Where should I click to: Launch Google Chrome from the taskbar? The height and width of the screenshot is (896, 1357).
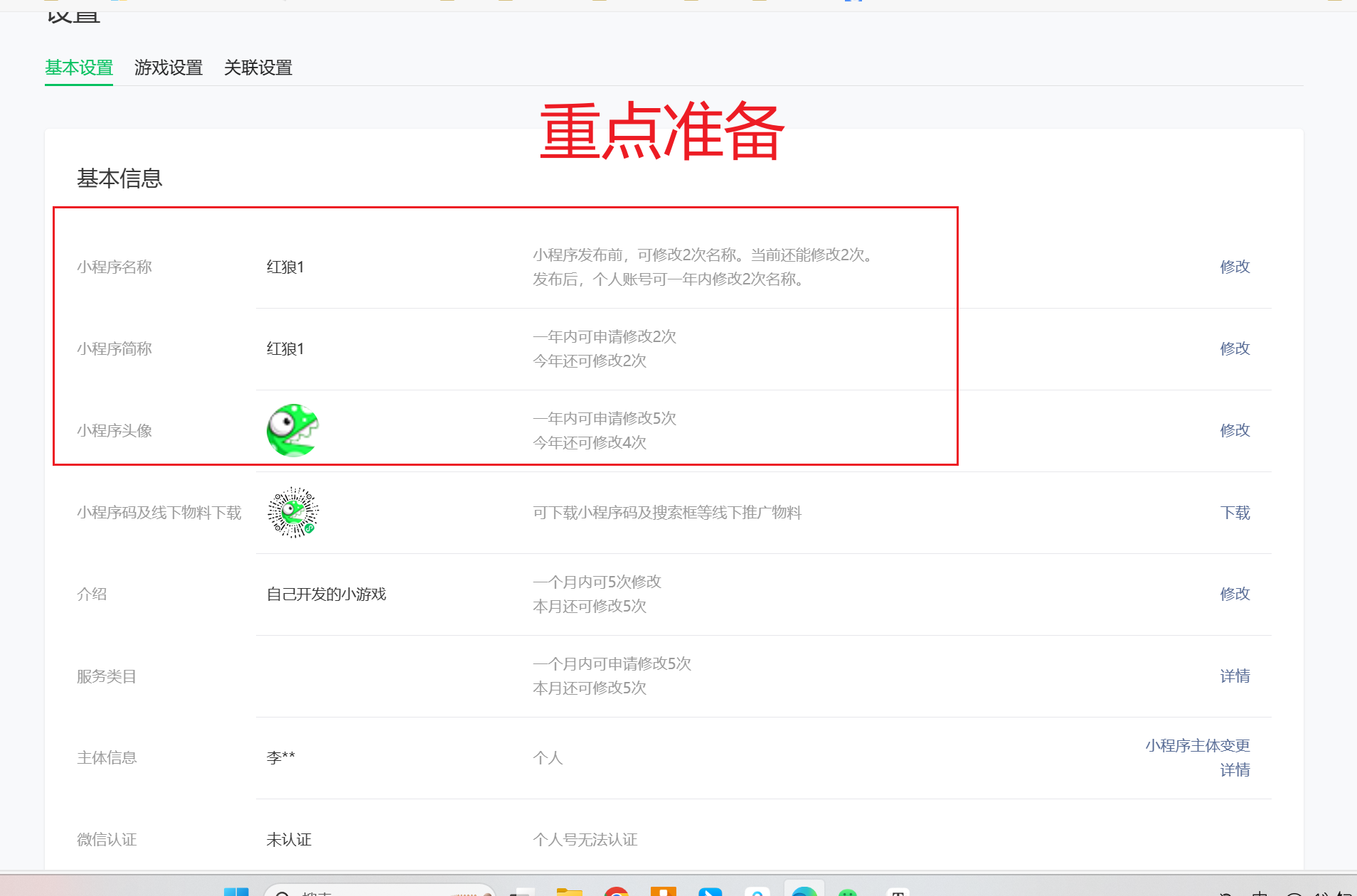coord(616,892)
